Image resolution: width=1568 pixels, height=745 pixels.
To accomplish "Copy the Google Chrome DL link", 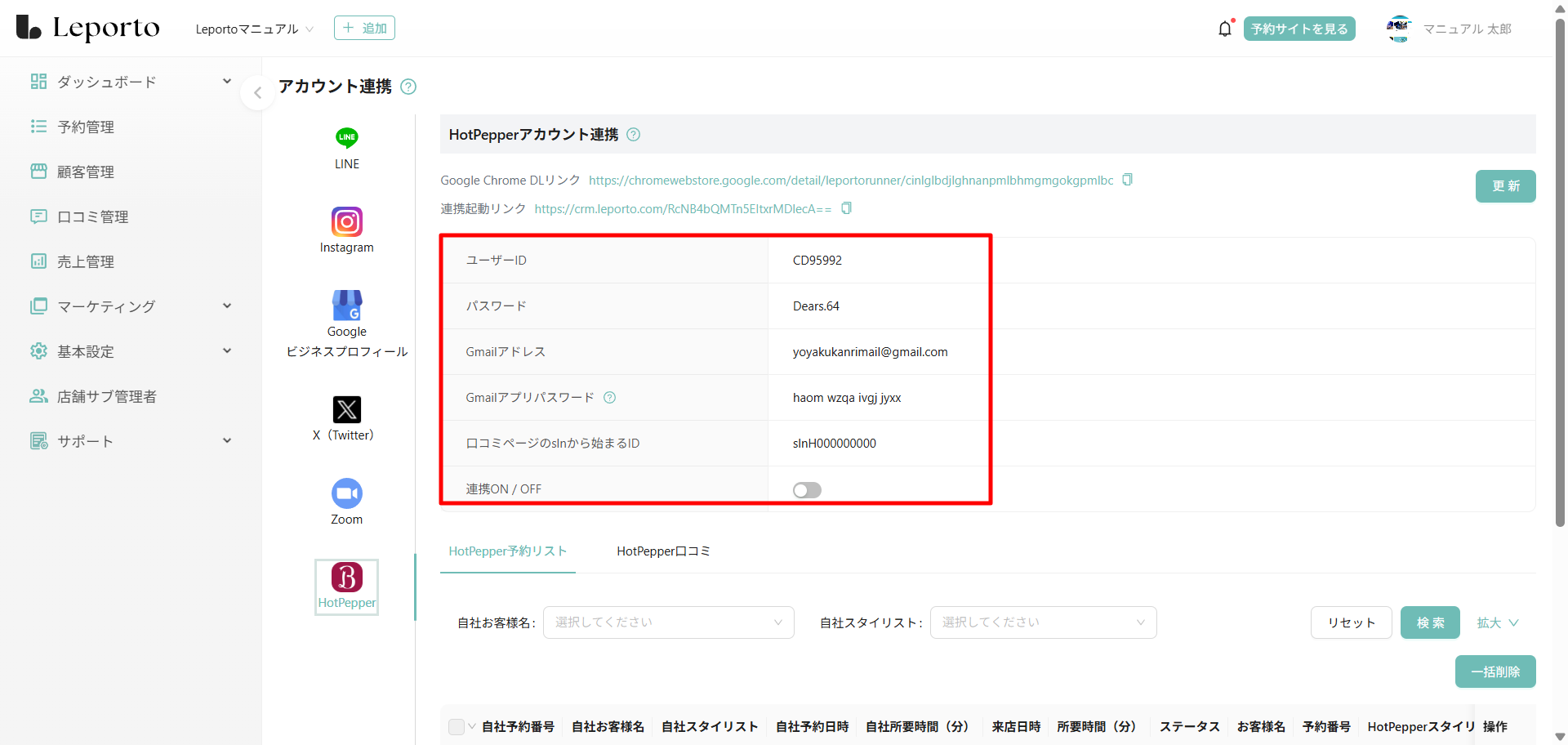I will [x=1127, y=180].
